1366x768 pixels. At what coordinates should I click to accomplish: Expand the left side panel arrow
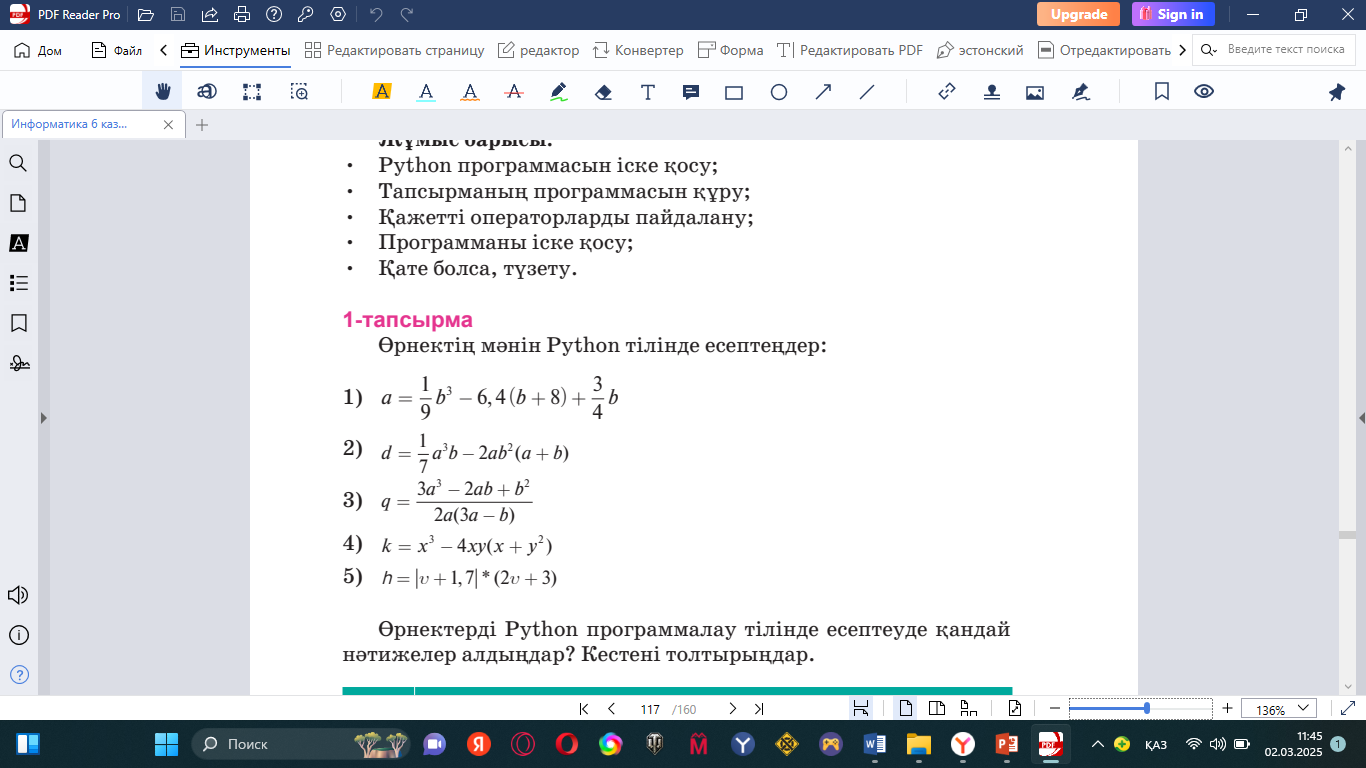43,418
